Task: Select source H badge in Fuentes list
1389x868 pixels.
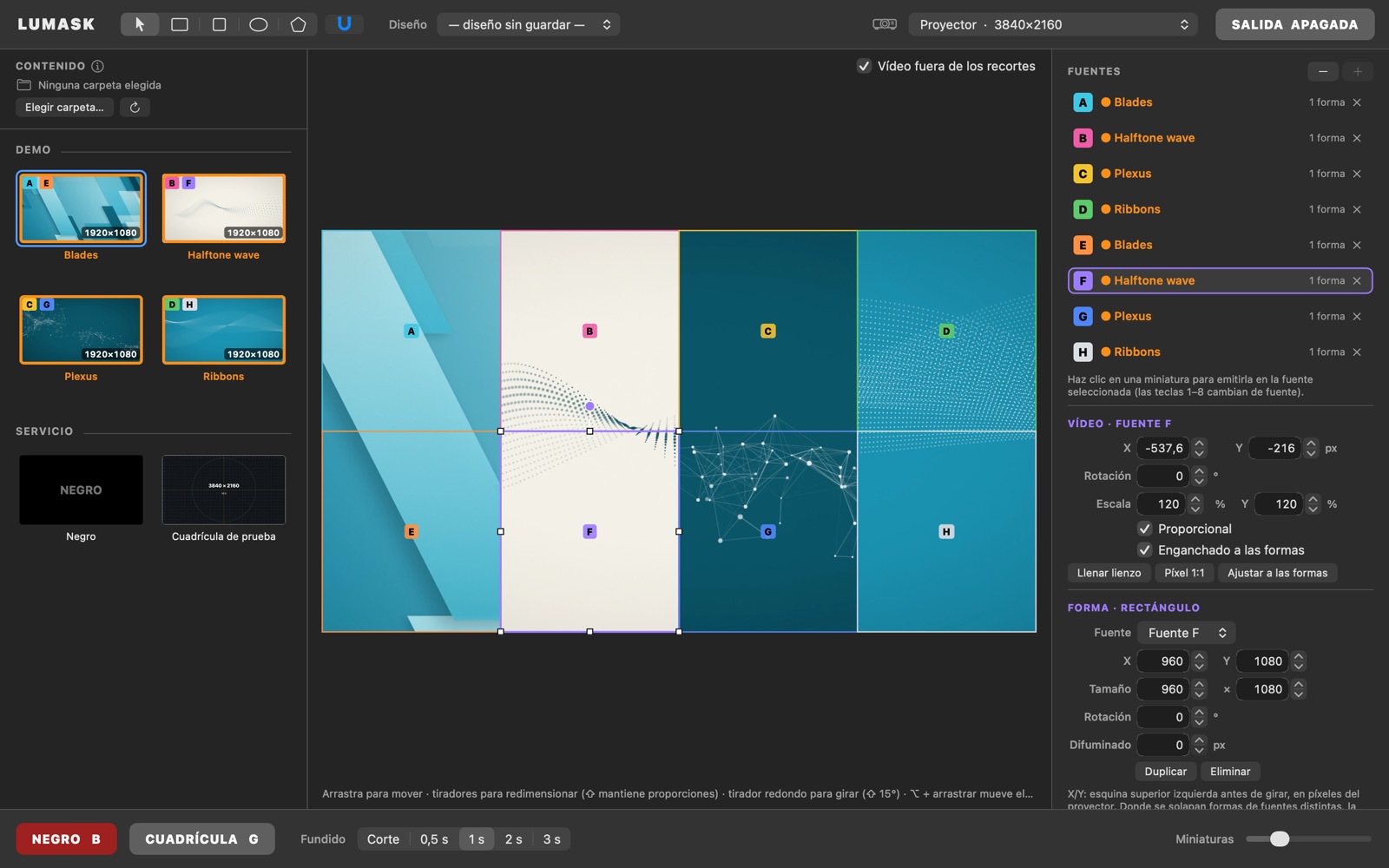Action: click(1083, 352)
